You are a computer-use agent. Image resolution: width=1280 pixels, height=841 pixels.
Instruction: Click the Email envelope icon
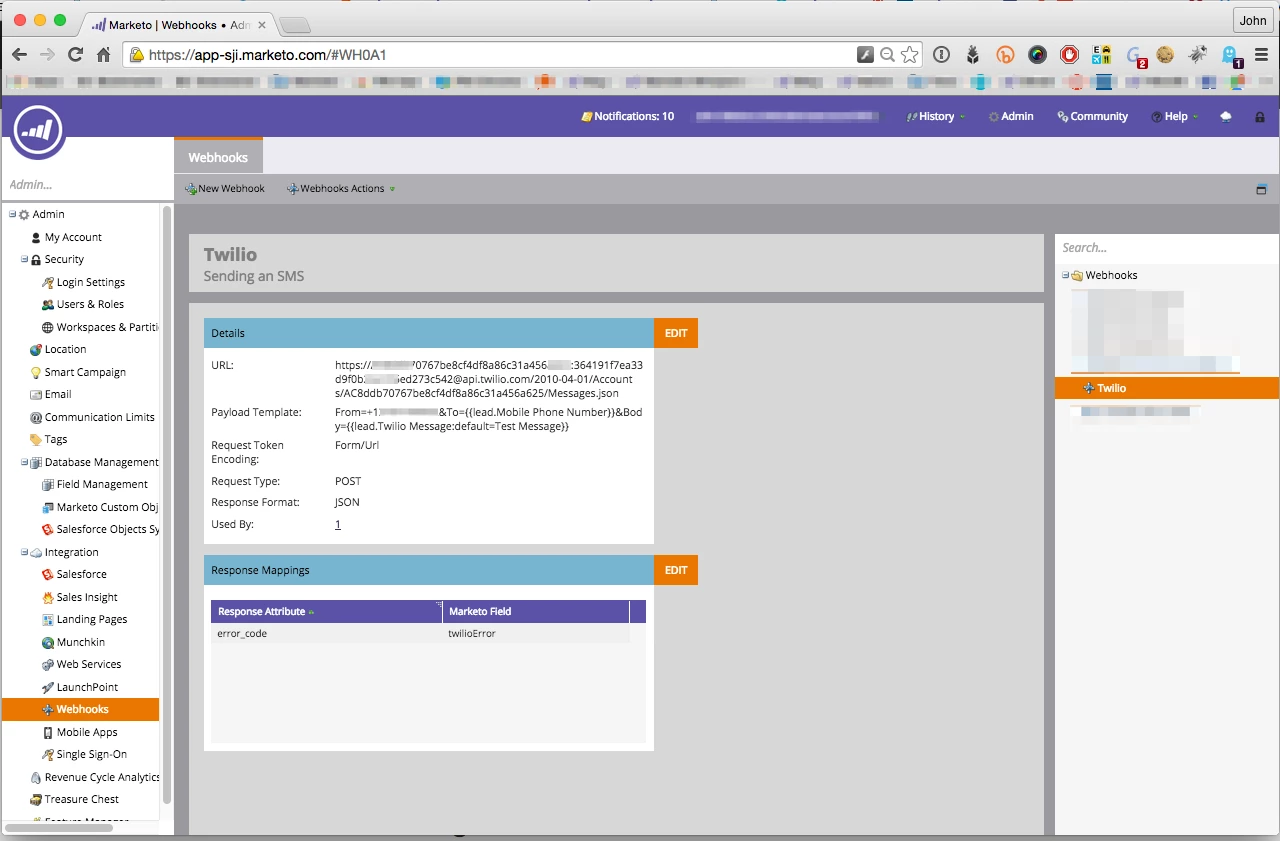pos(36,394)
